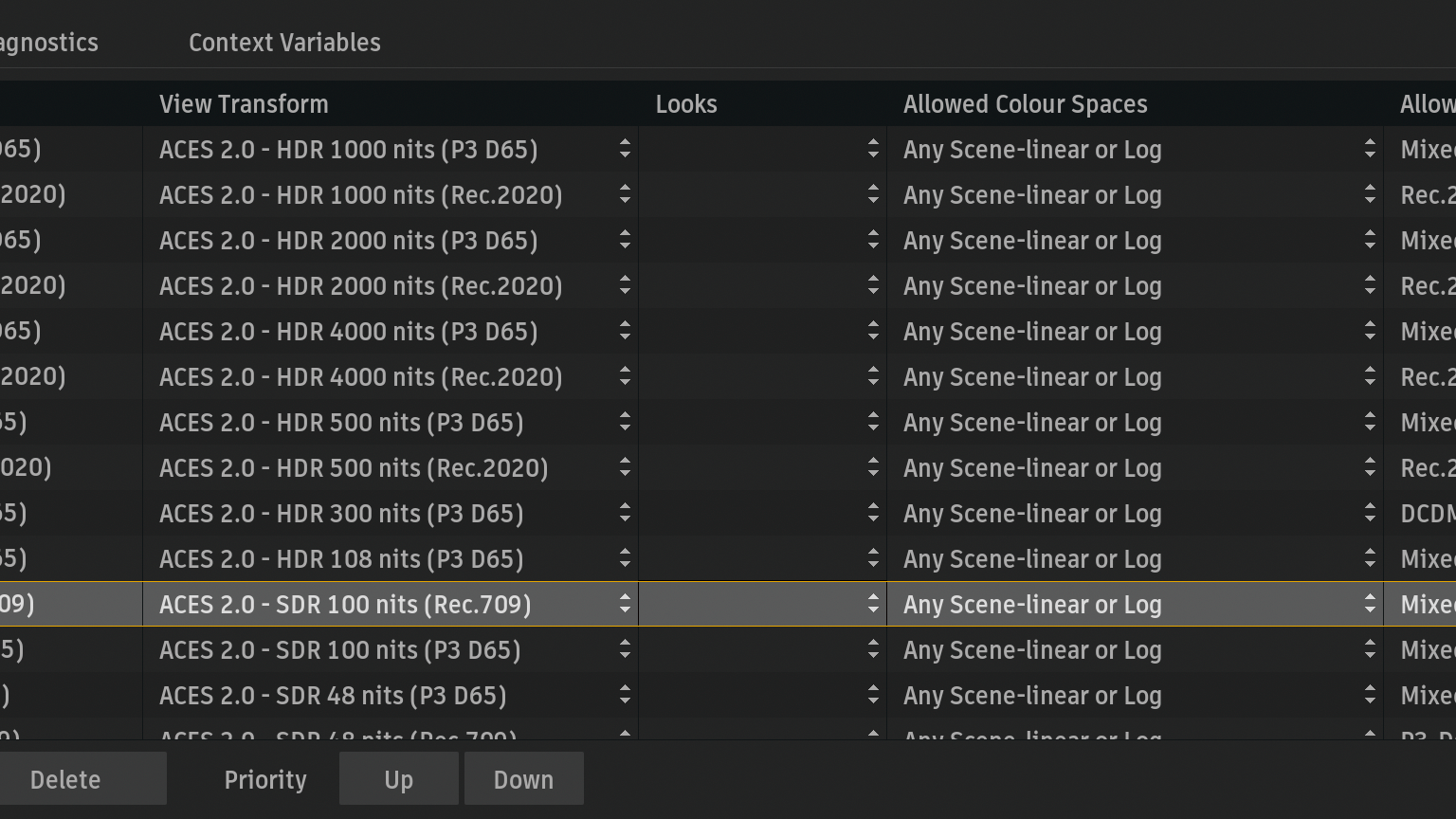The image size is (1456, 819).
Task: Open view transform dropdown for HDR 300 nits (P3 D65)
Action: pyautogui.click(x=391, y=514)
